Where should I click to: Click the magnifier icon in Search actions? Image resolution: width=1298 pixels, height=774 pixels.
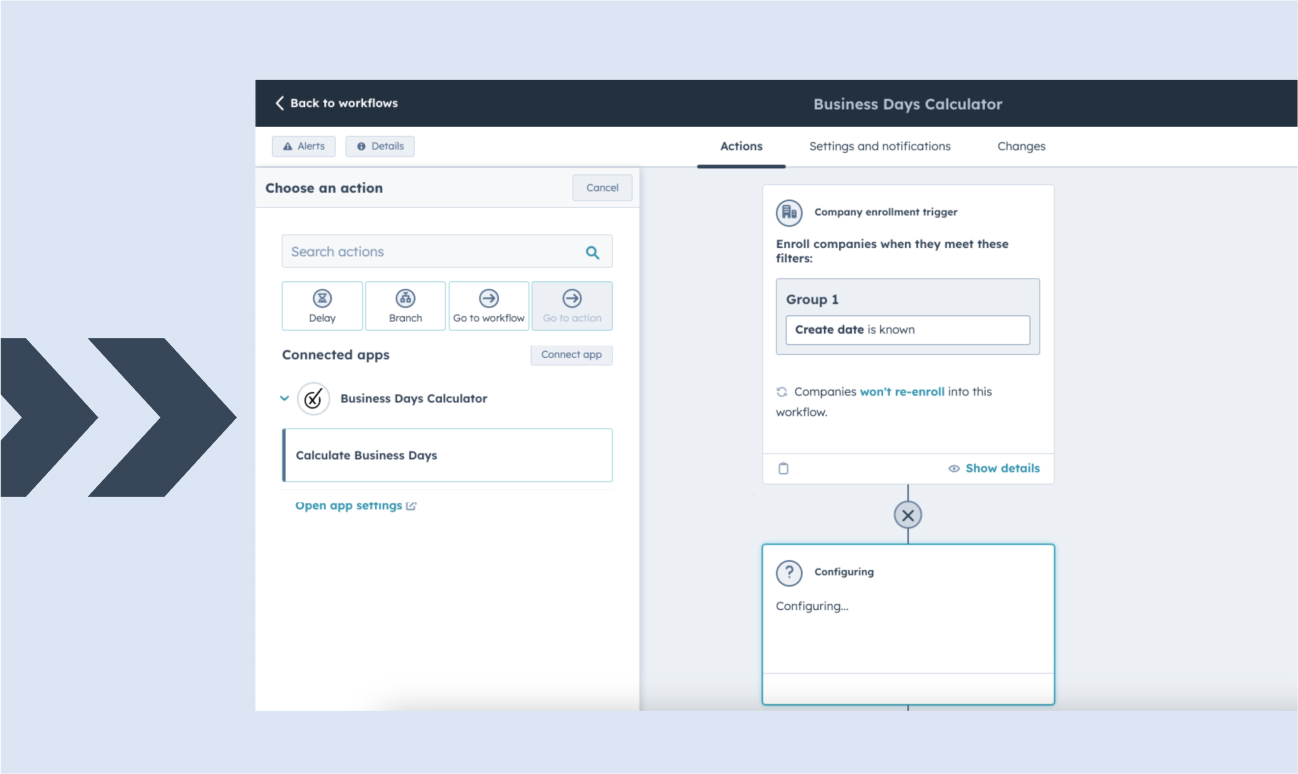tap(592, 253)
